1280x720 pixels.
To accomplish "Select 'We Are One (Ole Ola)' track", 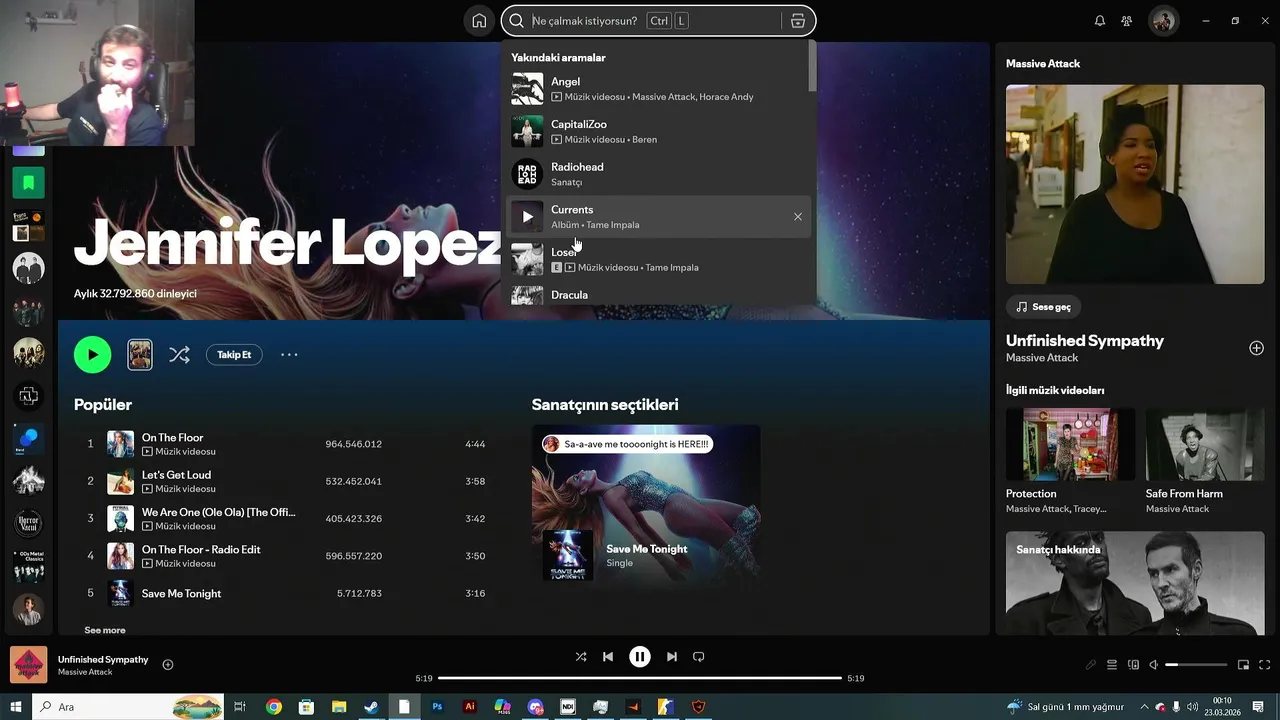I will point(284,519).
